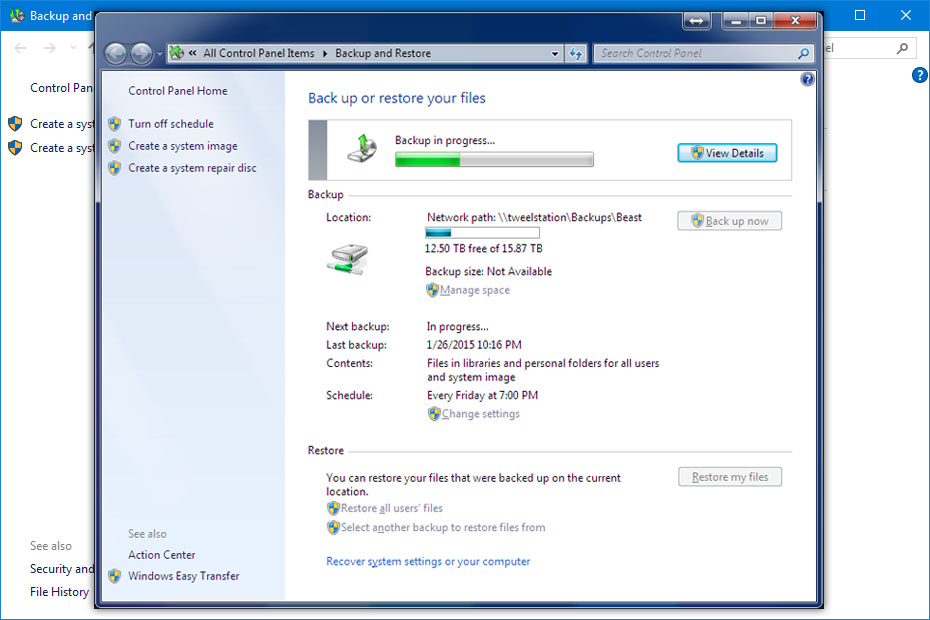This screenshot has height=620, width=930.
Task: Click the search magnifier icon in front window
Action: click(803, 53)
